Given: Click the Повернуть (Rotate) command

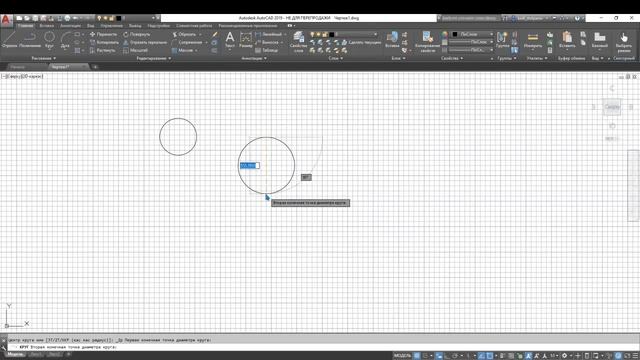Looking at the screenshot, I should click(x=137, y=34).
